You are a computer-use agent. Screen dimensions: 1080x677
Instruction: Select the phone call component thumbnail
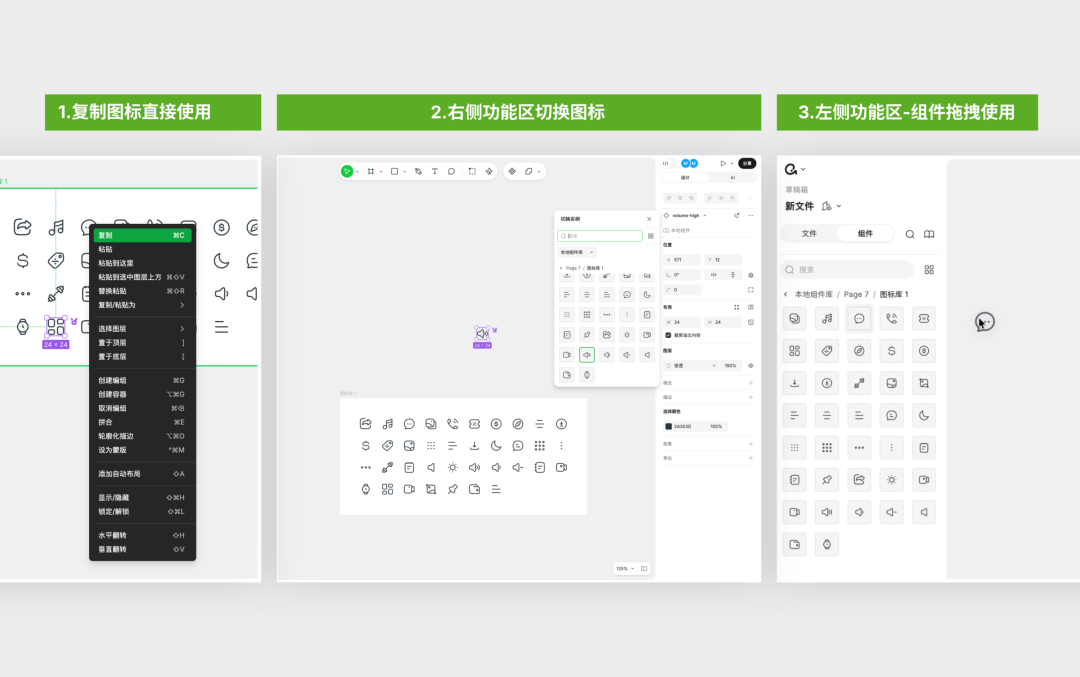pyautogui.click(x=891, y=318)
